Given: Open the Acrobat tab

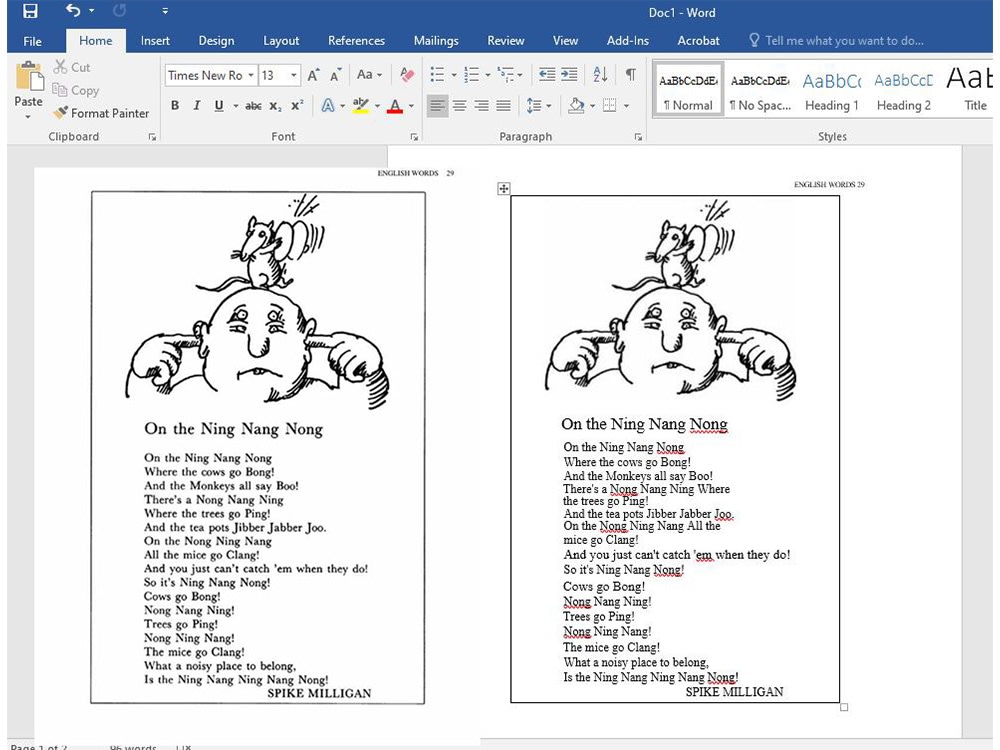Looking at the screenshot, I should [x=698, y=41].
